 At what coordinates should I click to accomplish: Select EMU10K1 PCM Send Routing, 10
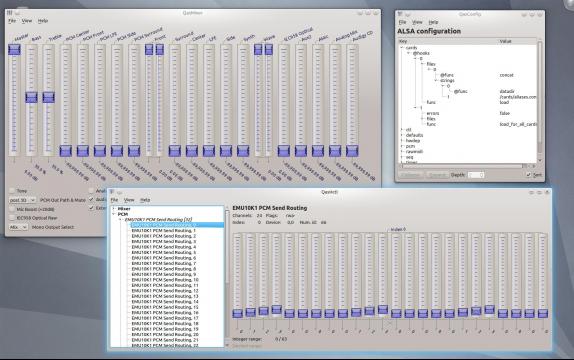pos(165,280)
